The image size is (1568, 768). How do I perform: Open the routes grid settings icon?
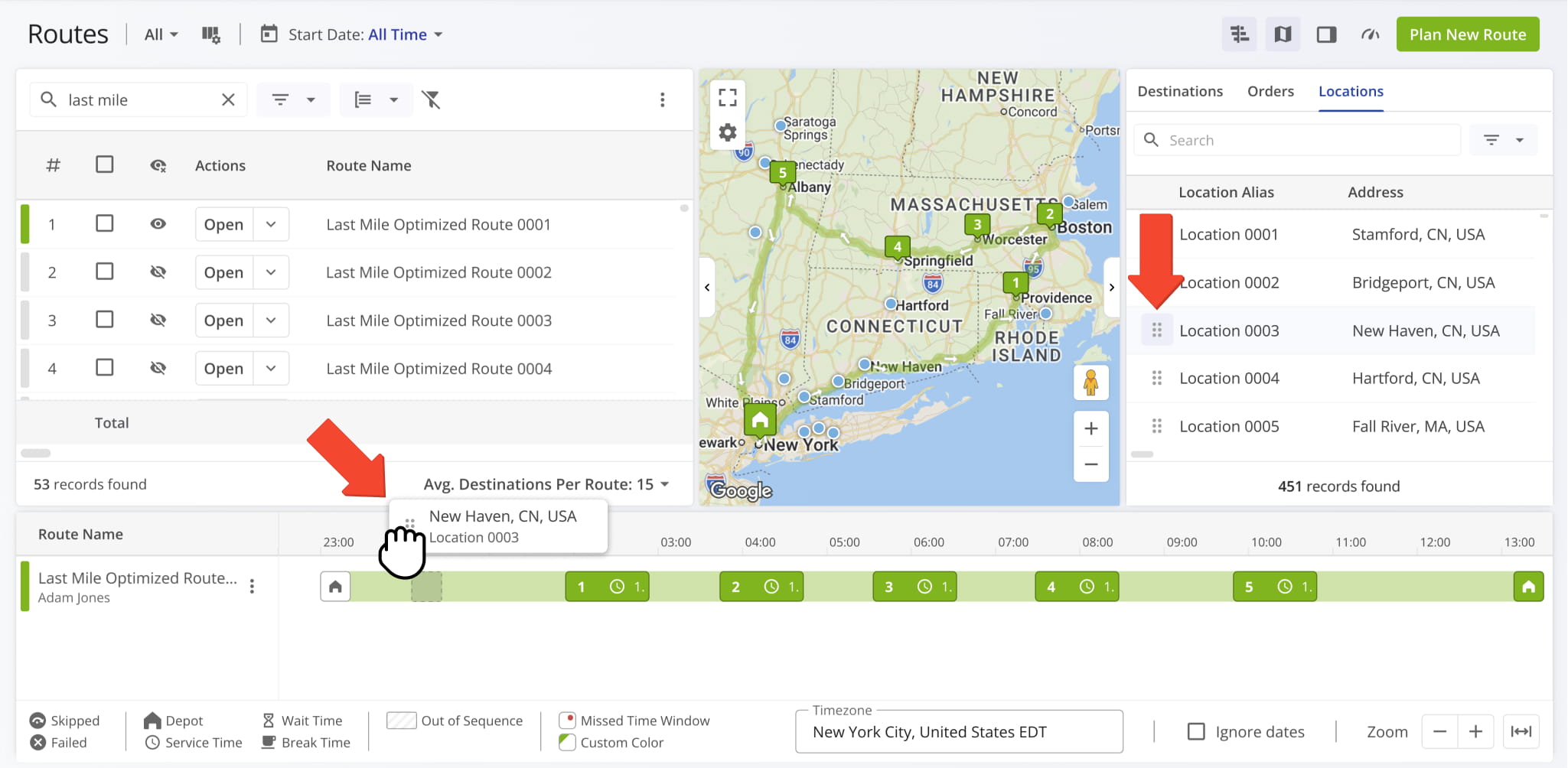210,34
